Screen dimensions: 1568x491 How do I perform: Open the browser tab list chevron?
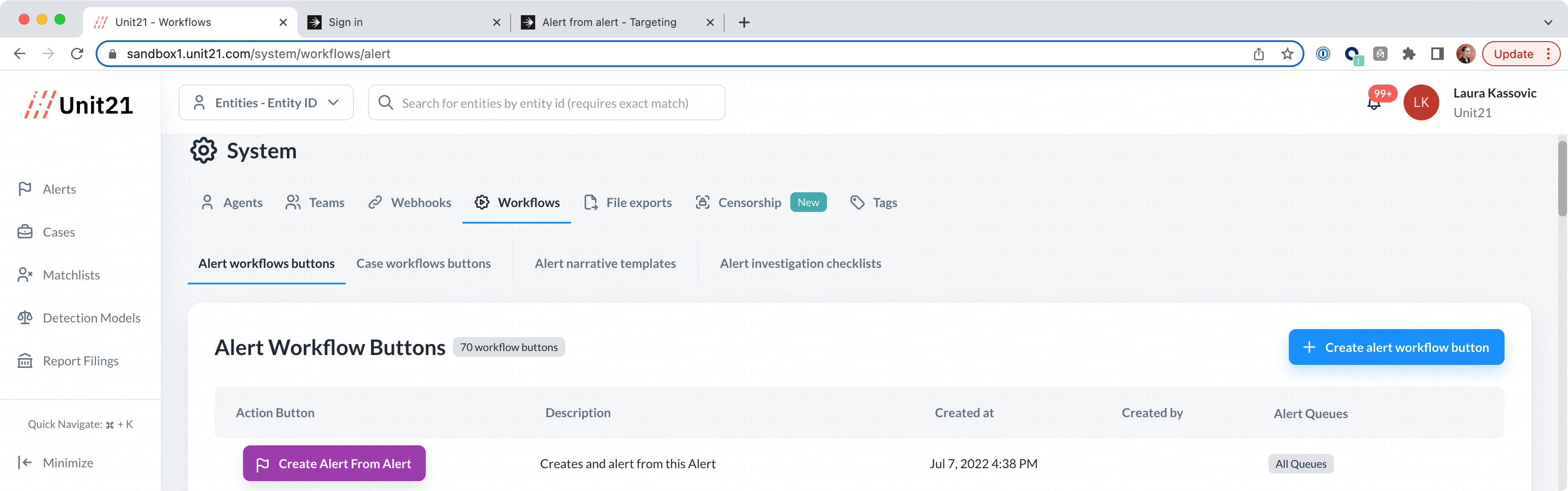pos(1547,22)
